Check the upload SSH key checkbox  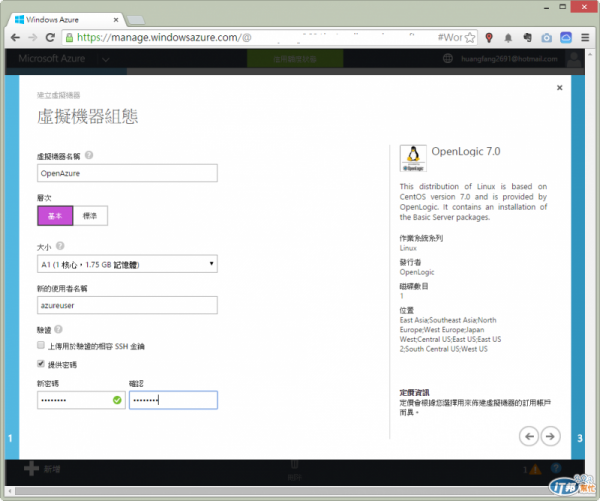41,345
